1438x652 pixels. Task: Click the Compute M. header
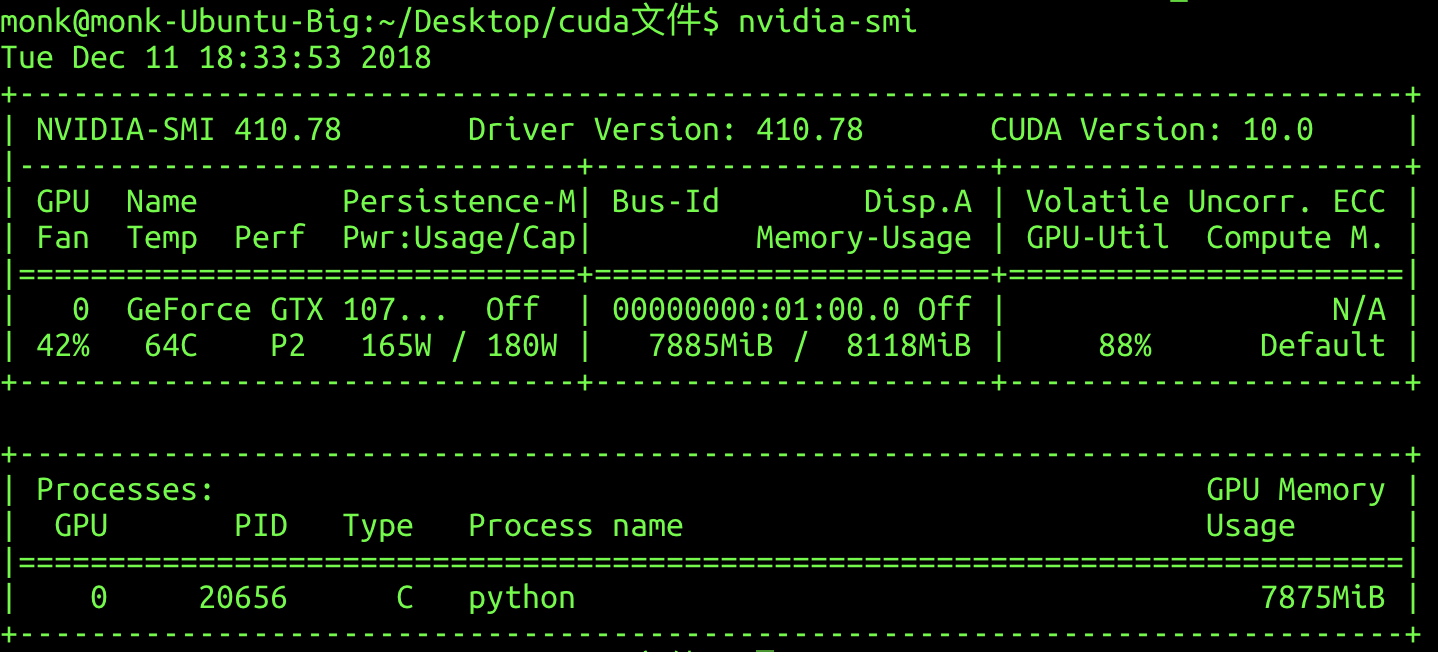click(x=1295, y=238)
